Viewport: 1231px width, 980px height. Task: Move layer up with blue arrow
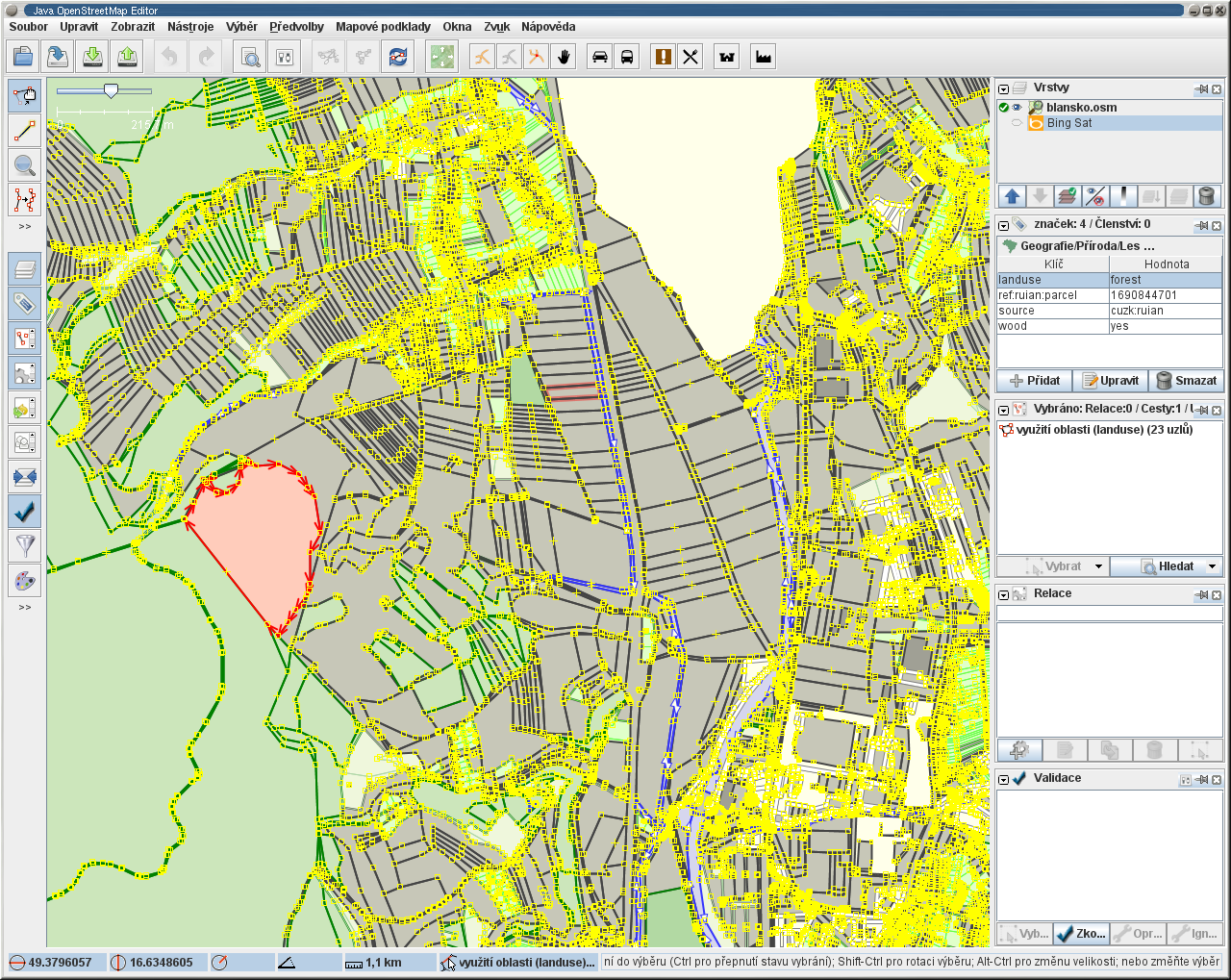[1012, 196]
